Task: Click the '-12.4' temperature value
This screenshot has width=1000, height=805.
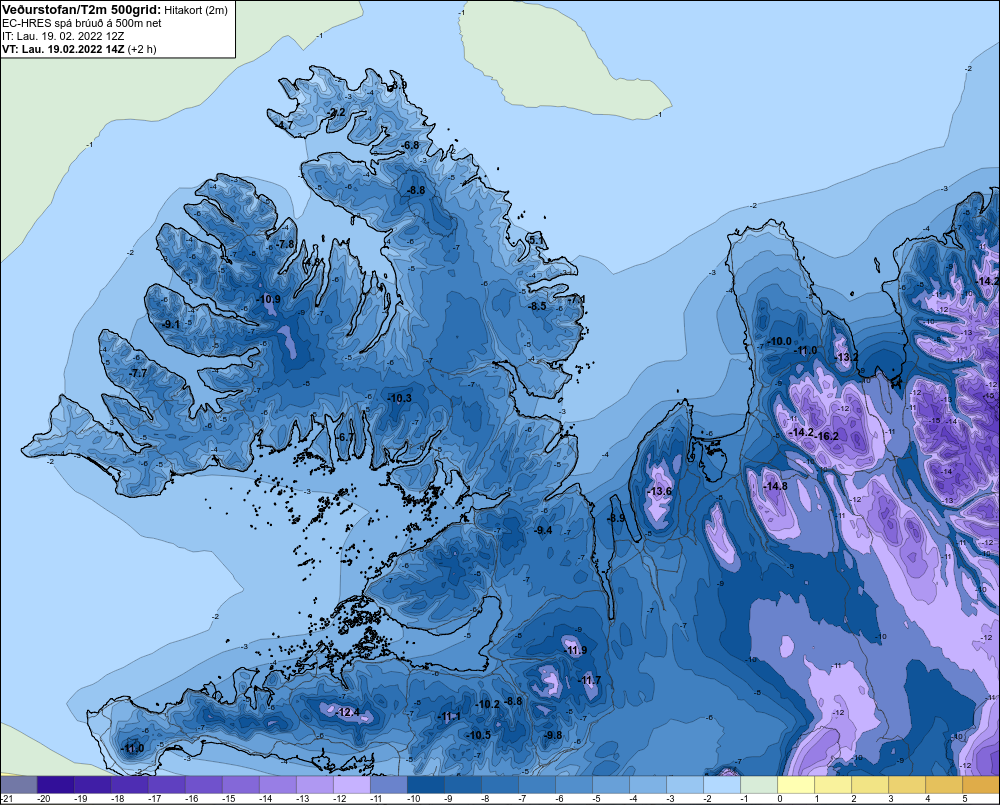Action: pyautogui.click(x=348, y=713)
